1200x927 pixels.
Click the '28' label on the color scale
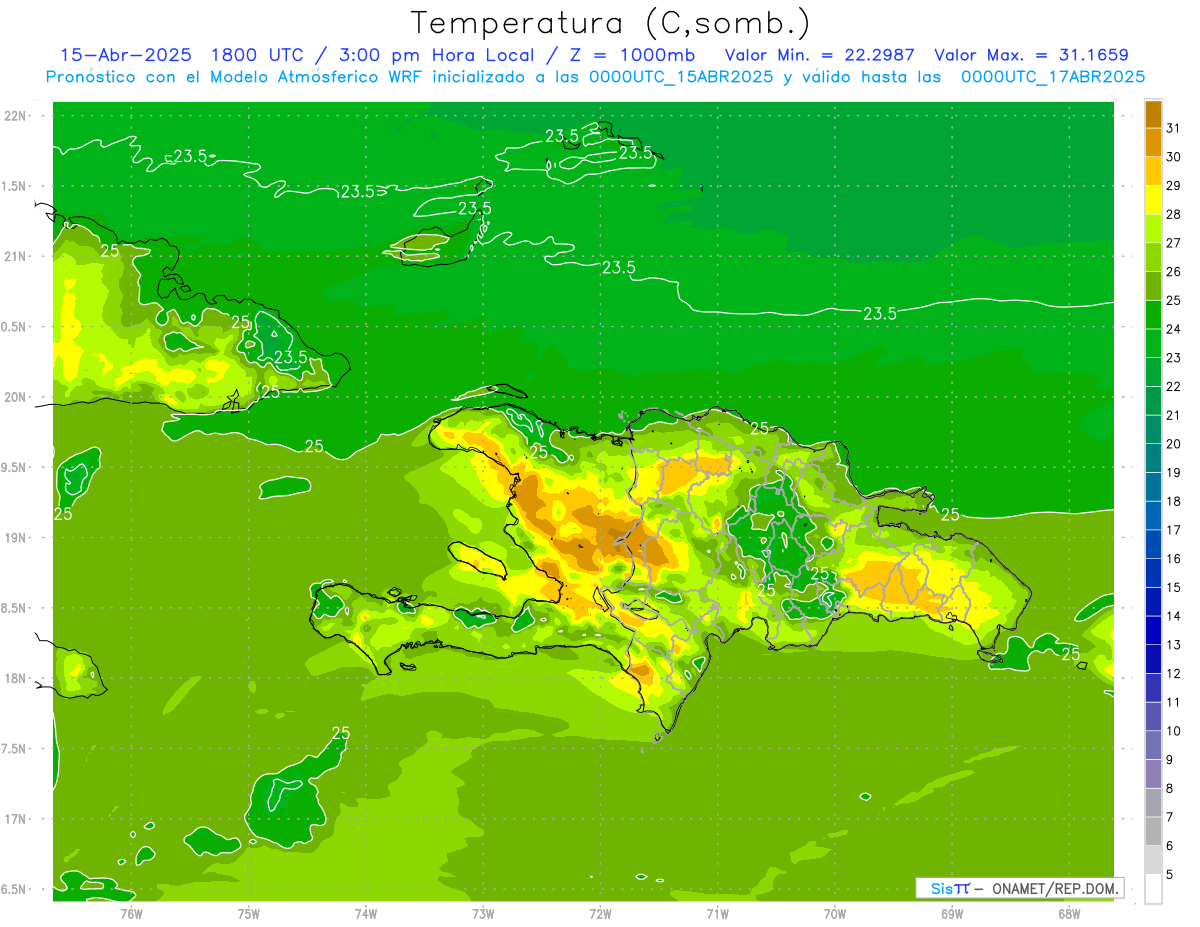click(x=1174, y=214)
